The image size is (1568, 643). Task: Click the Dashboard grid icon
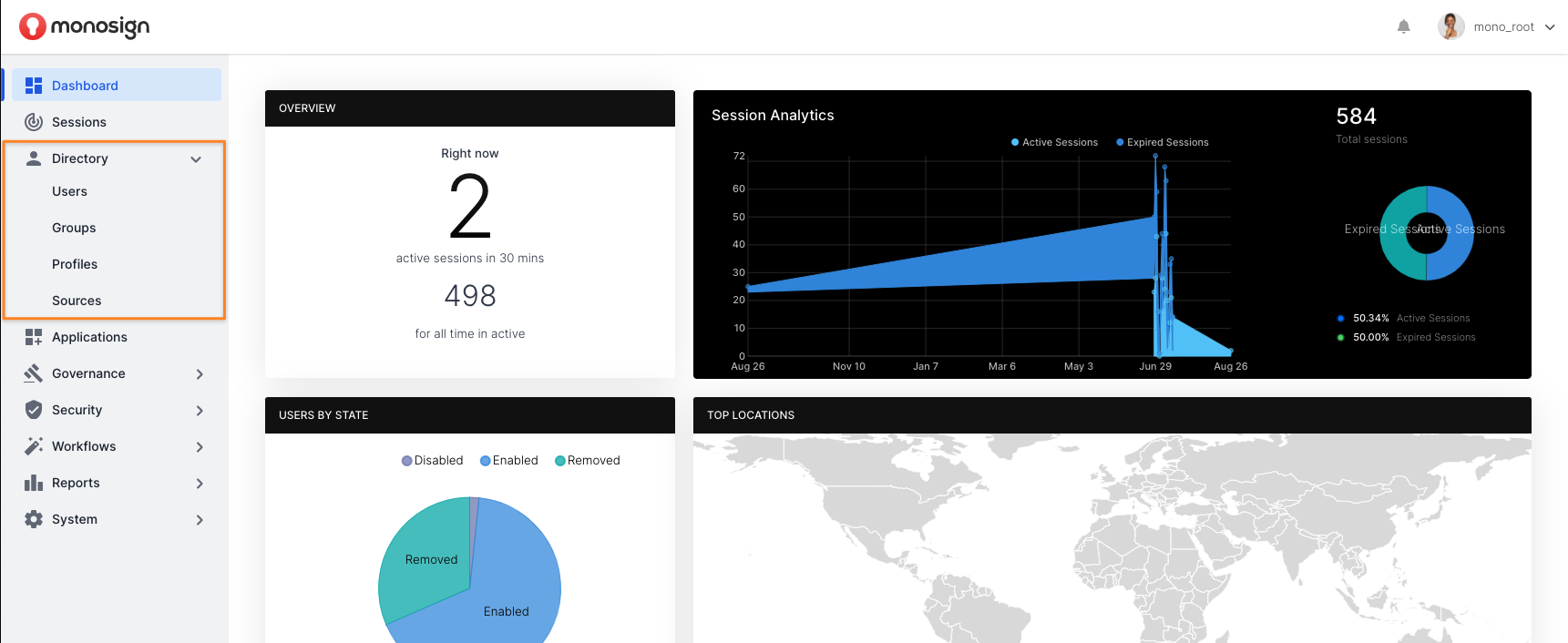click(34, 86)
